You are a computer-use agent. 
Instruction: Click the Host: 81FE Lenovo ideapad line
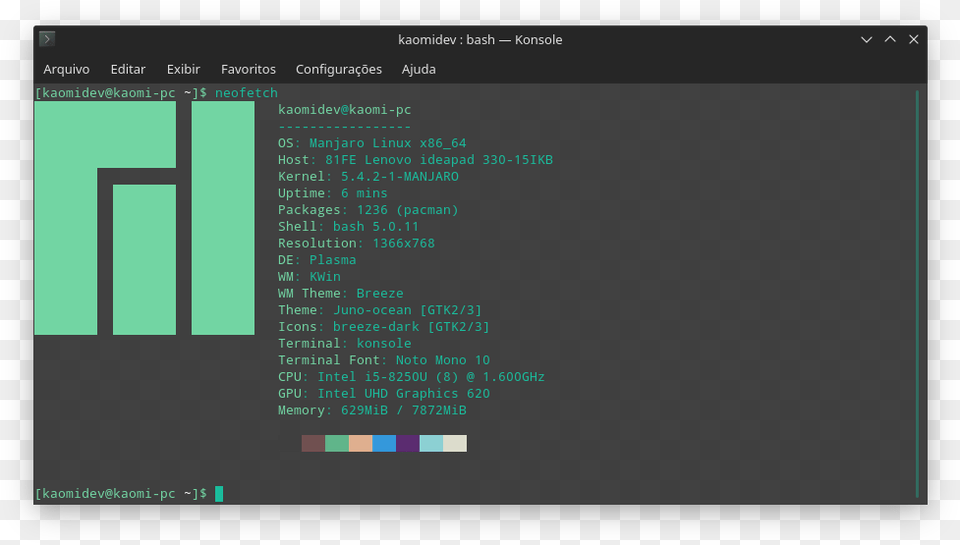coord(415,160)
